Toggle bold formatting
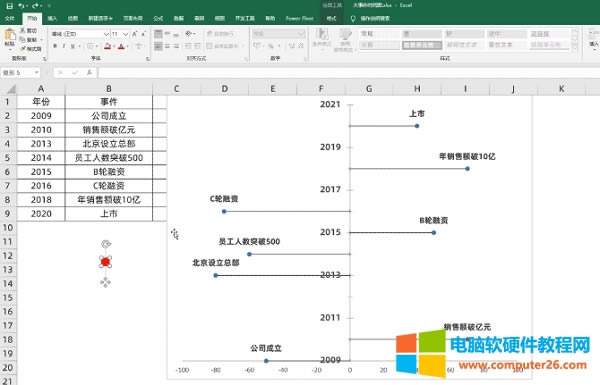Screen dimensions: 600x385 click(x=55, y=46)
